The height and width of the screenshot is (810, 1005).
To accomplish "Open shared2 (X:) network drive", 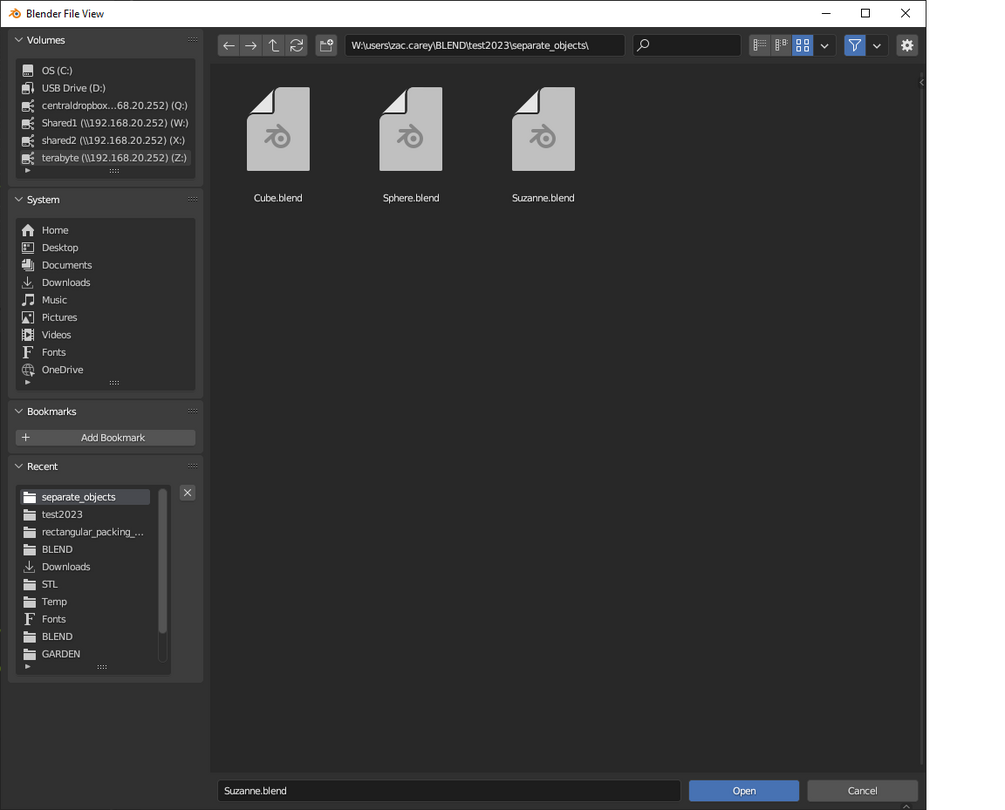I will tap(105, 140).
